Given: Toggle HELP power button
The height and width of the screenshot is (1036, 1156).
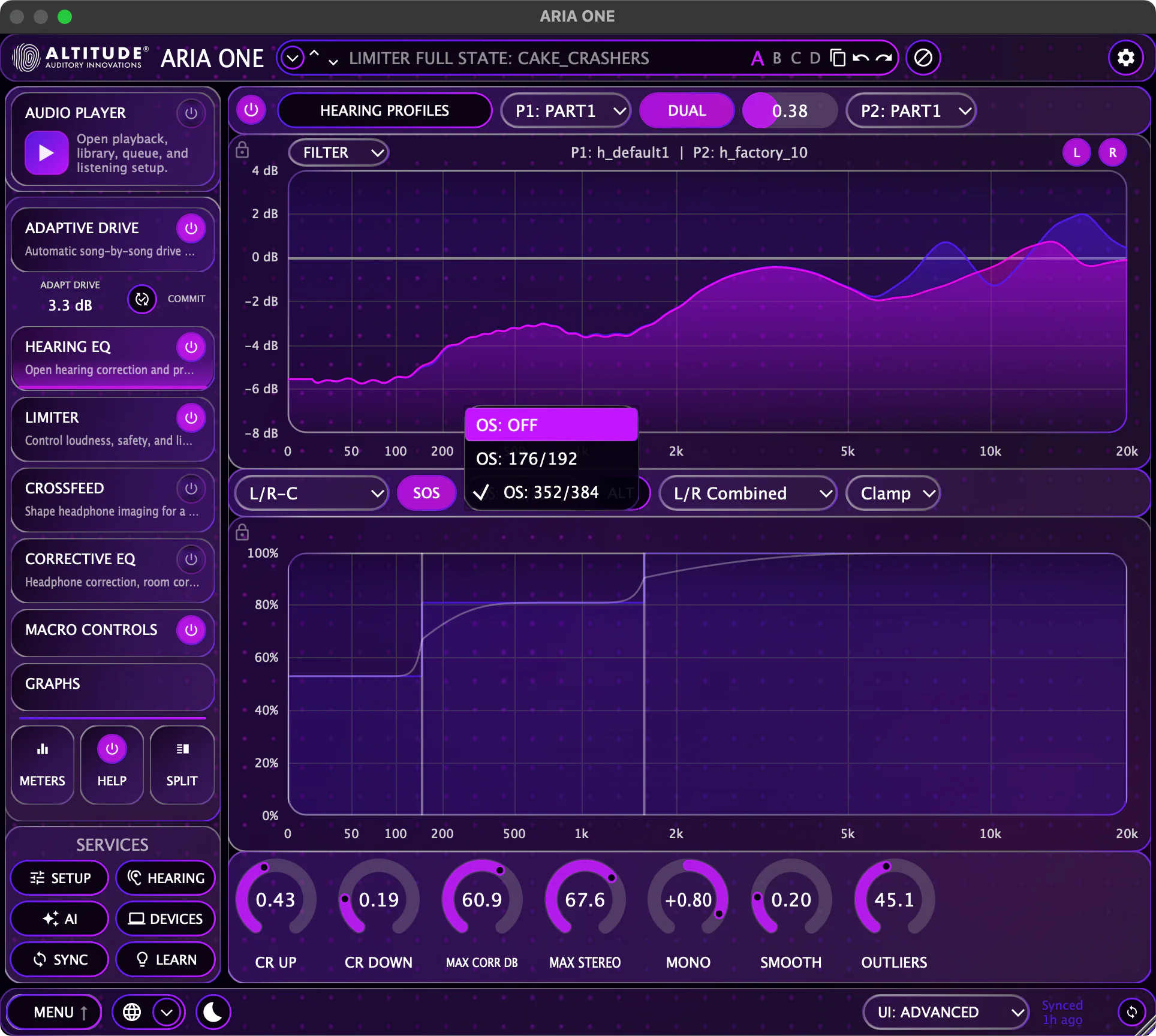Looking at the screenshot, I should point(112,749).
